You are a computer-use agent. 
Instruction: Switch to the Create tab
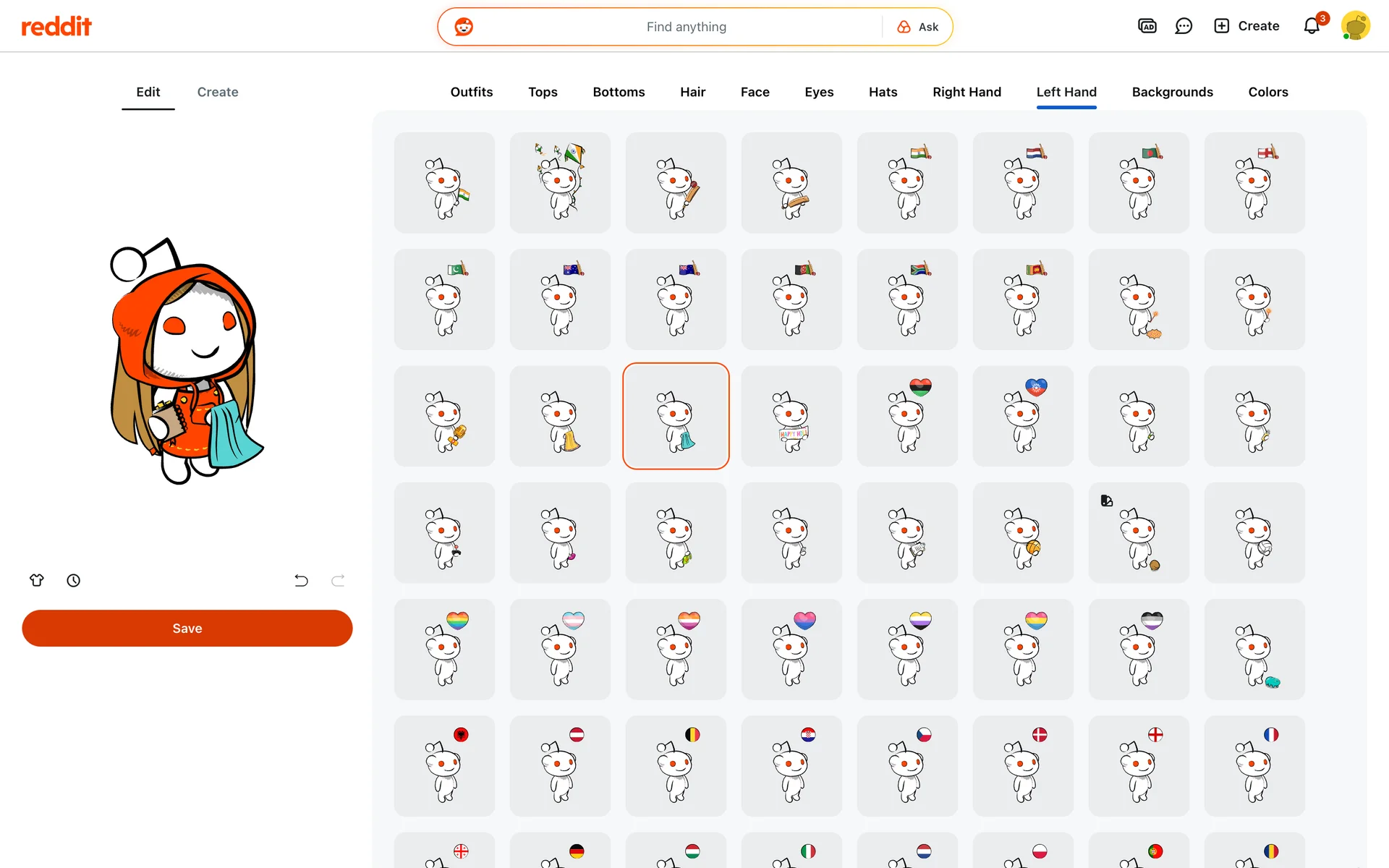point(218,92)
